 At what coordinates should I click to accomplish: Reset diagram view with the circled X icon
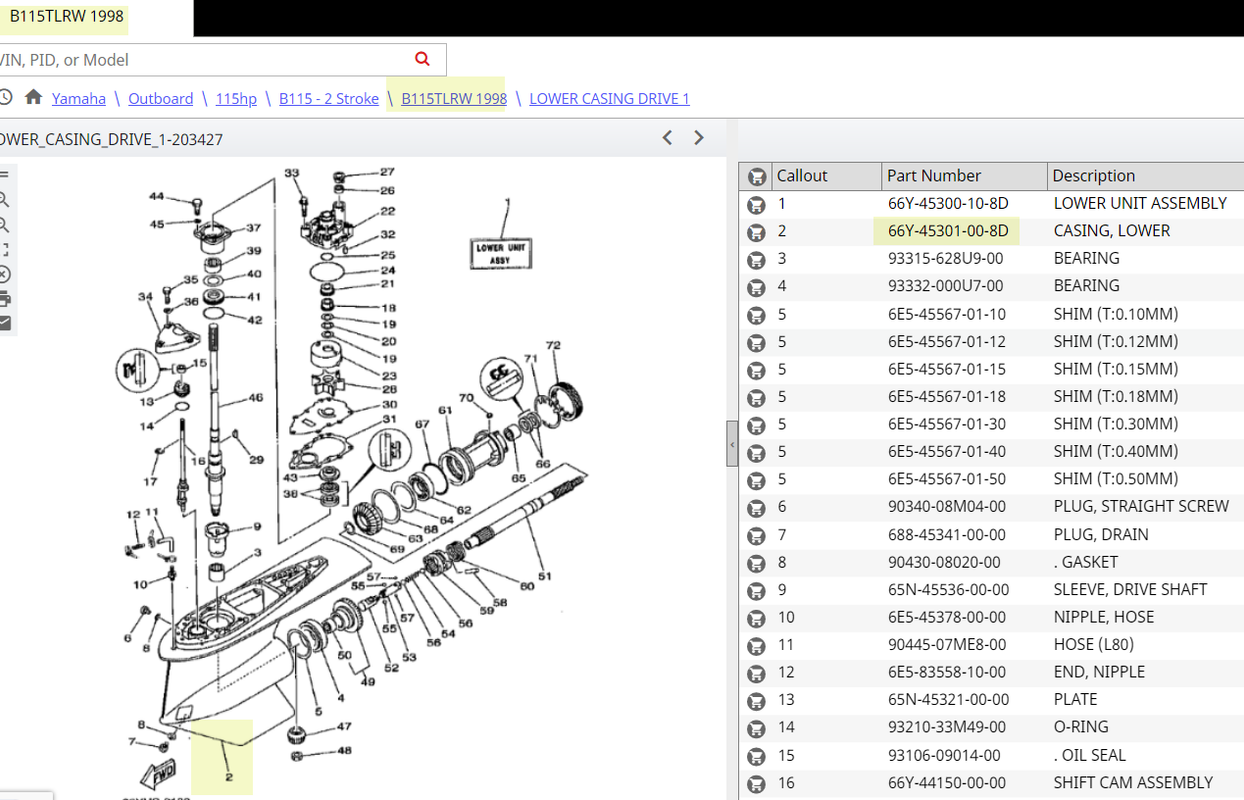[x=4, y=274]
